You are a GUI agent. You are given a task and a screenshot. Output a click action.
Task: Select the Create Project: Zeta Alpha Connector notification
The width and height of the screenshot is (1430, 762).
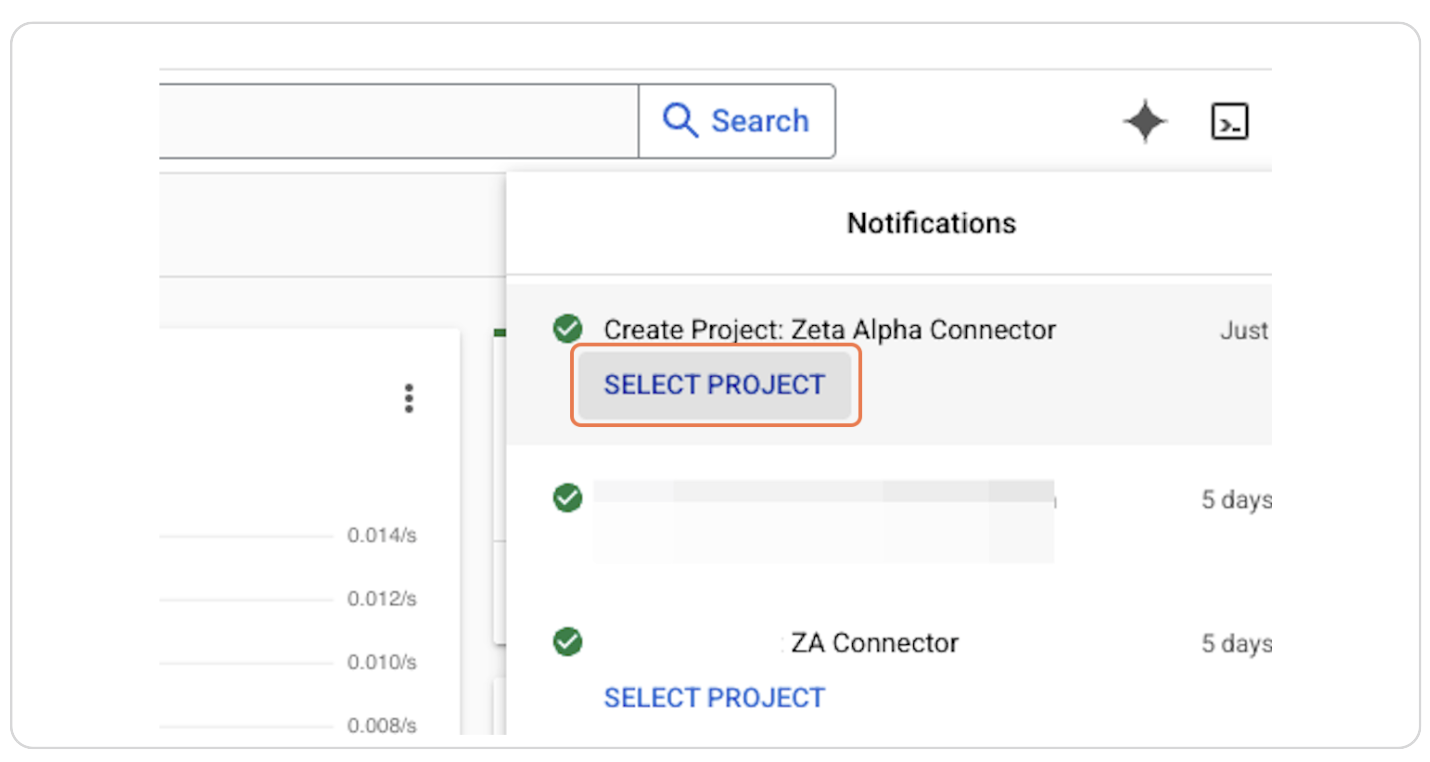(x=830, y=329)
